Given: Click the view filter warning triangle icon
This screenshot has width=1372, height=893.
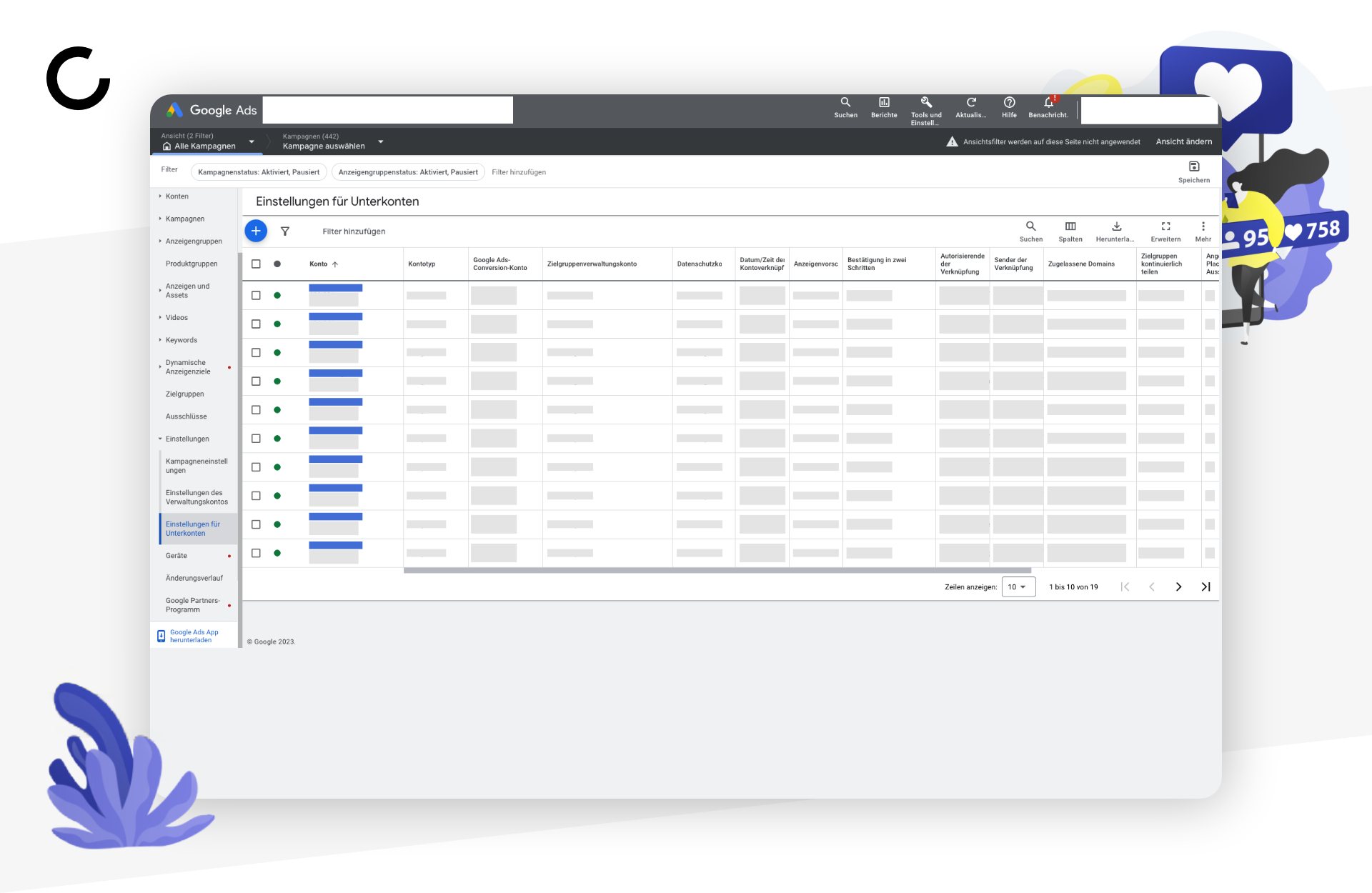Looking at the screenshot, I should [x=952, y=141].
